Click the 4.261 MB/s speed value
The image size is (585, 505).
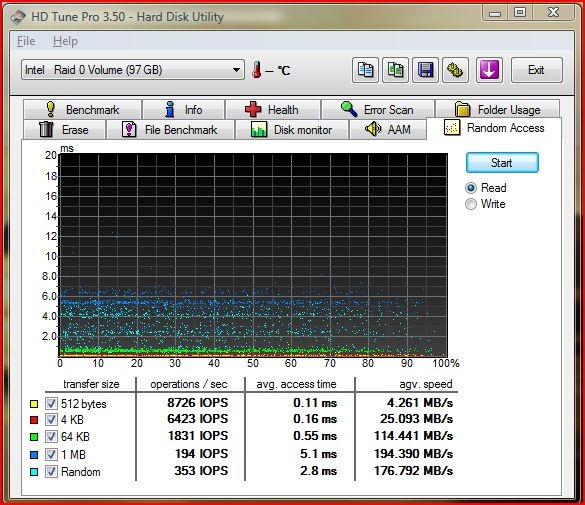pyautogui.click(x=420, y=403)
